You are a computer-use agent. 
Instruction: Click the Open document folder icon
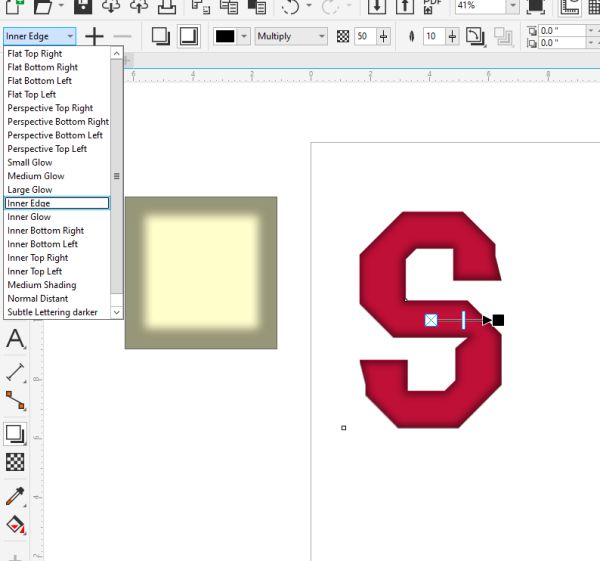point(43,7)
